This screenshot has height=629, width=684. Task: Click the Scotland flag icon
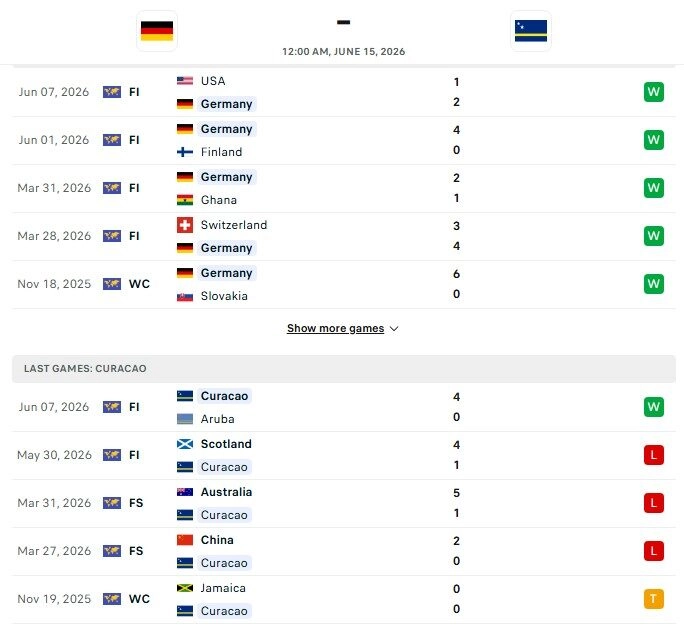[185, 444]
